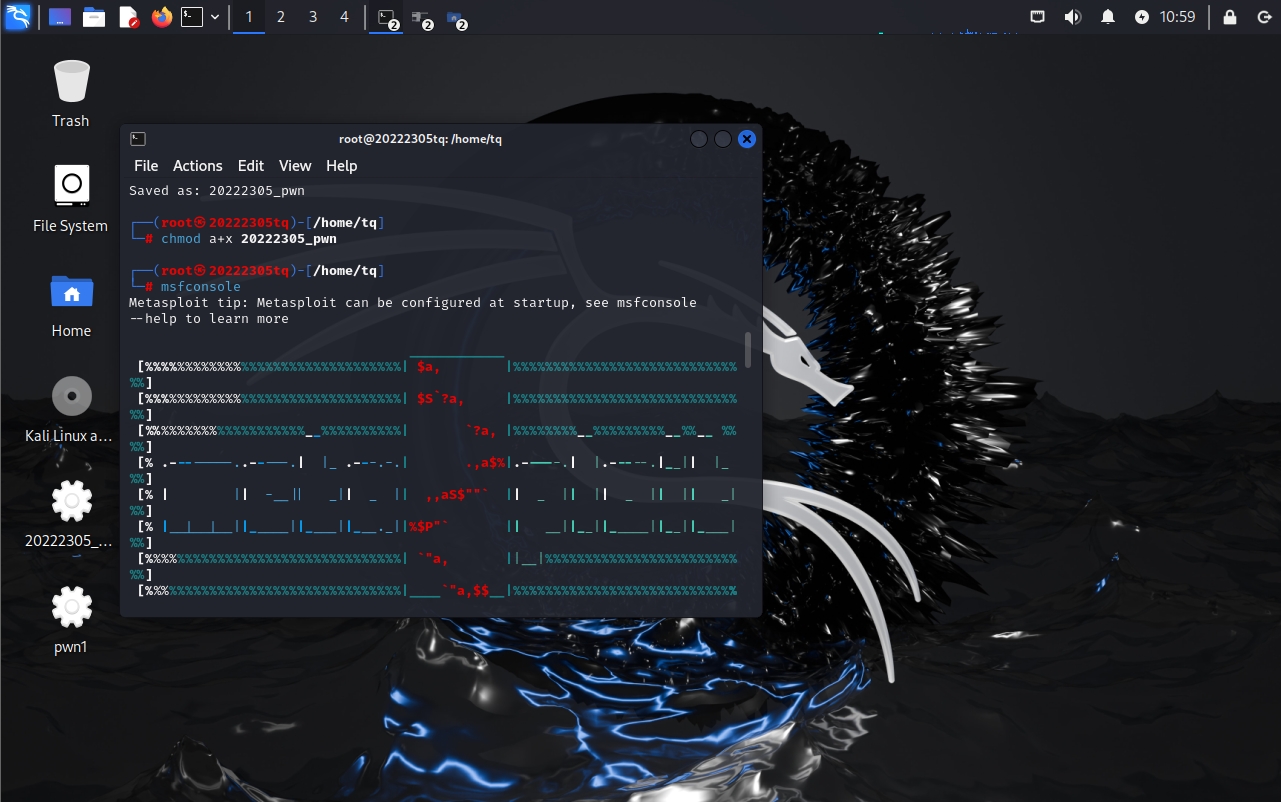Click the 10:59 clock

pos(1177,17)
